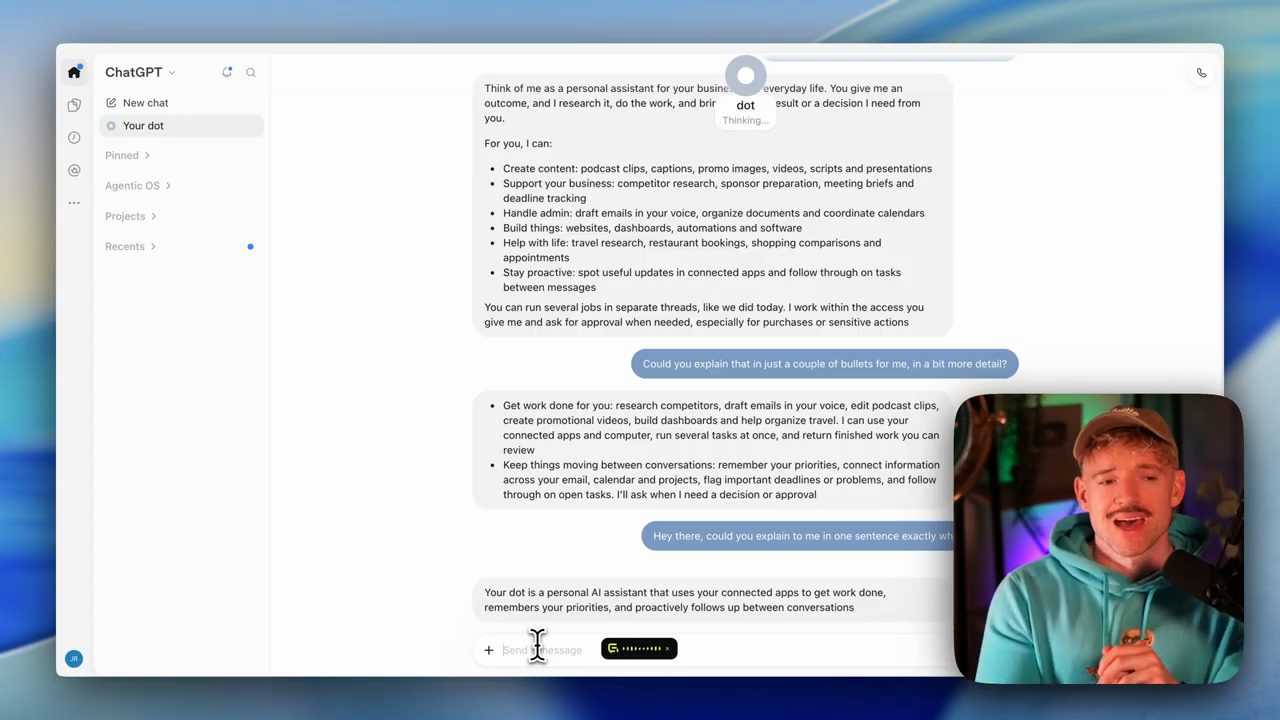Click the search magnifier icon in the sidebar
The image size is (1280, 720).
(x=251, y=72)
